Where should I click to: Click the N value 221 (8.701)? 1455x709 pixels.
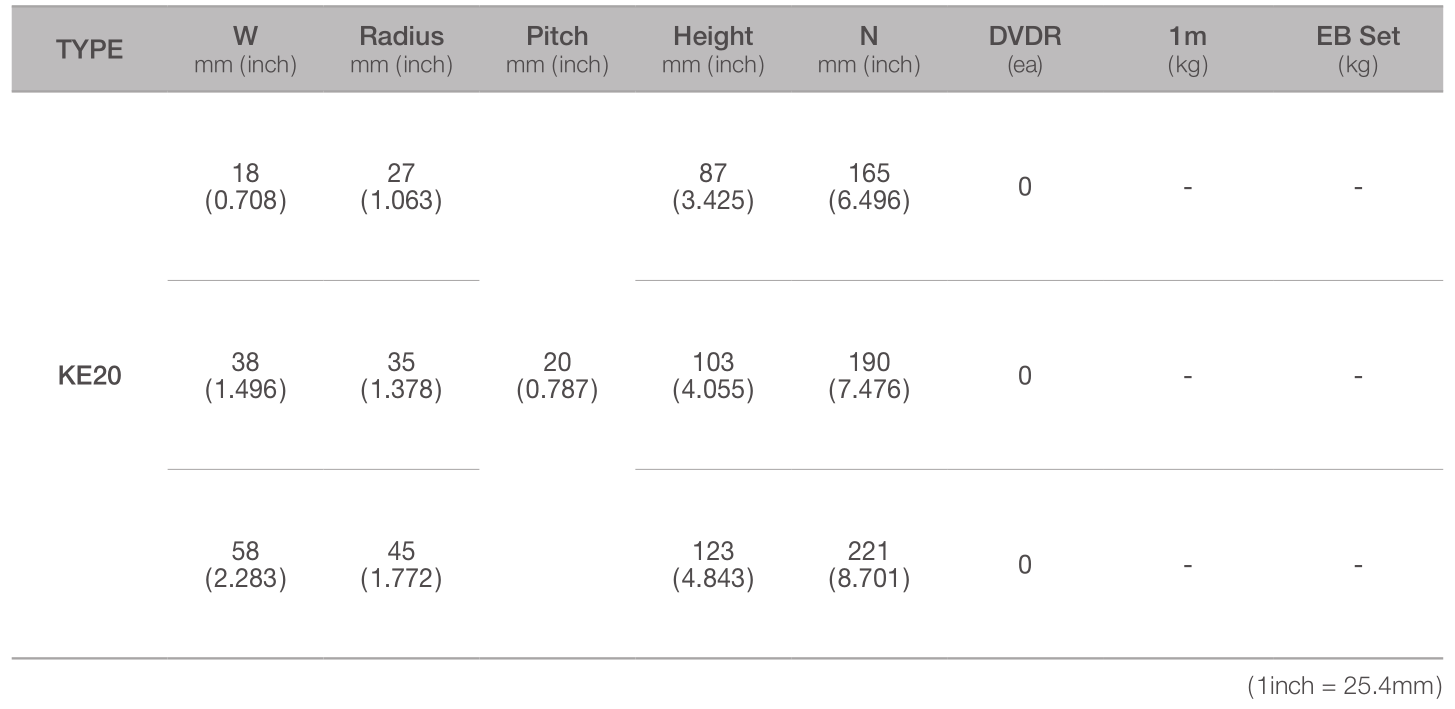point(869,565)
